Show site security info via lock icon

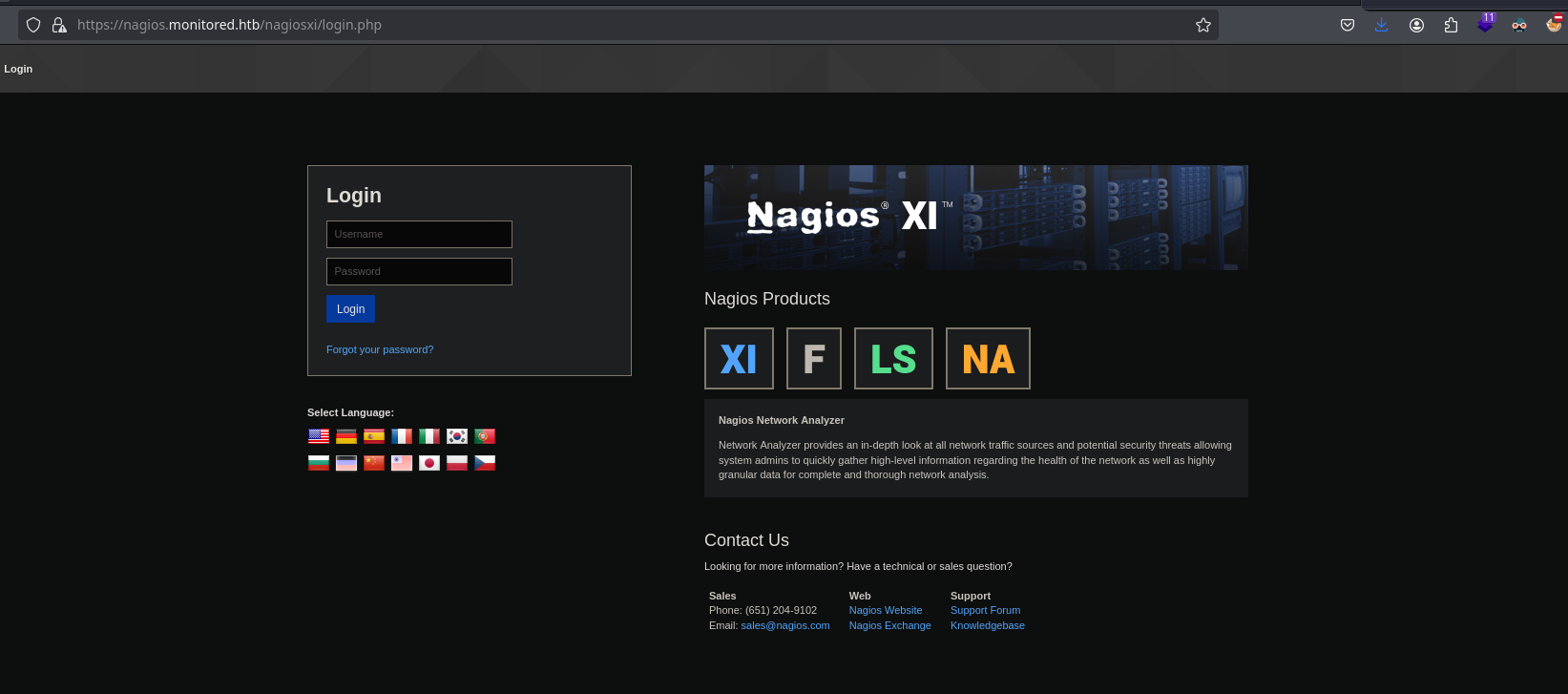click(59, 25)
